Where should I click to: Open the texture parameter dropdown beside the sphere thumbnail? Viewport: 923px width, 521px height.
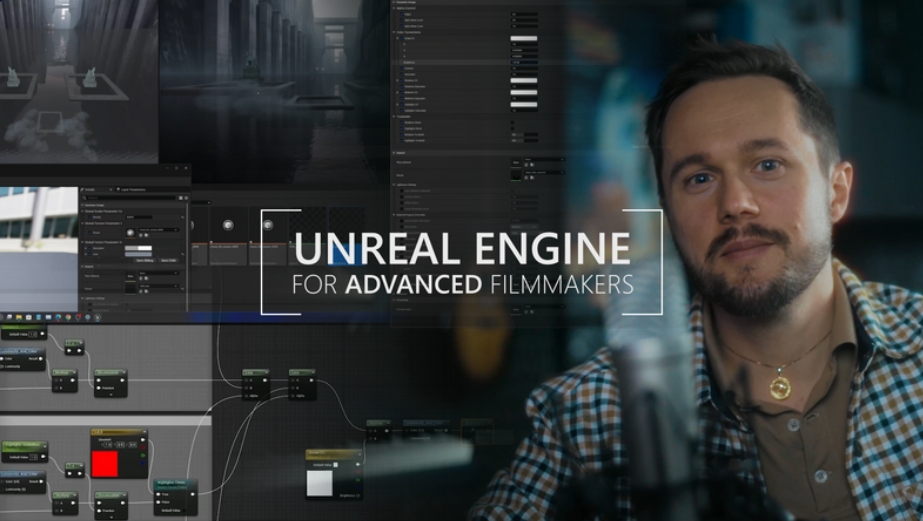click(158, 230)
